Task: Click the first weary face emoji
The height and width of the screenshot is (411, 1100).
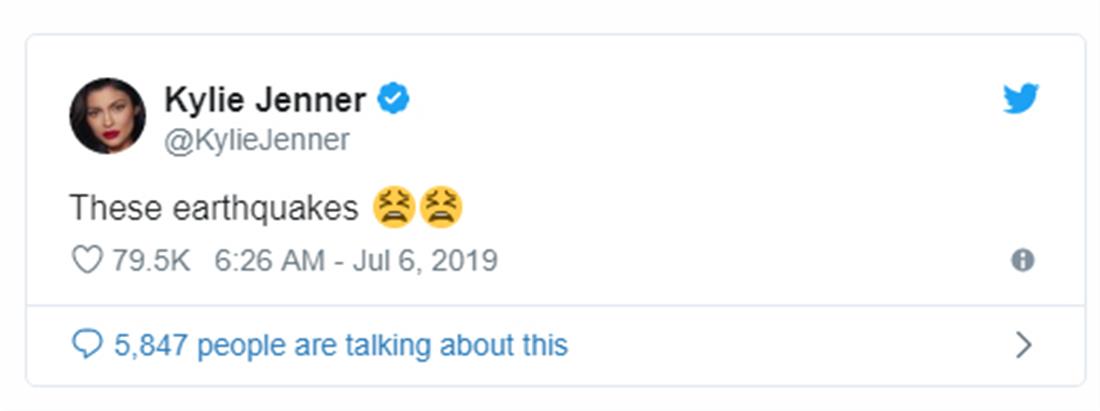Action: tap(393, 207)
